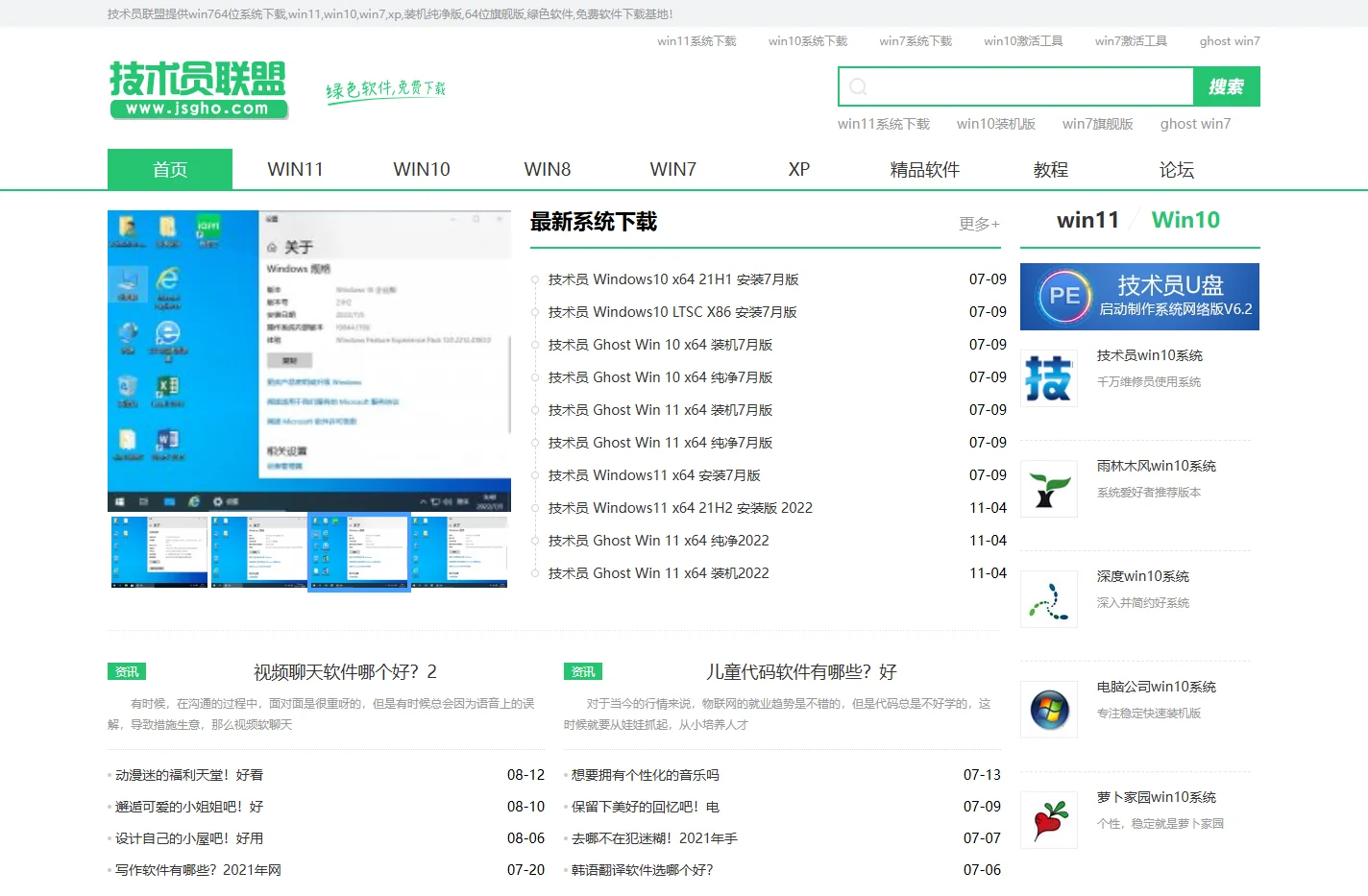Click top link win7激活工具
Viewport: 1368px width, 896px height.
point(1131,41)
